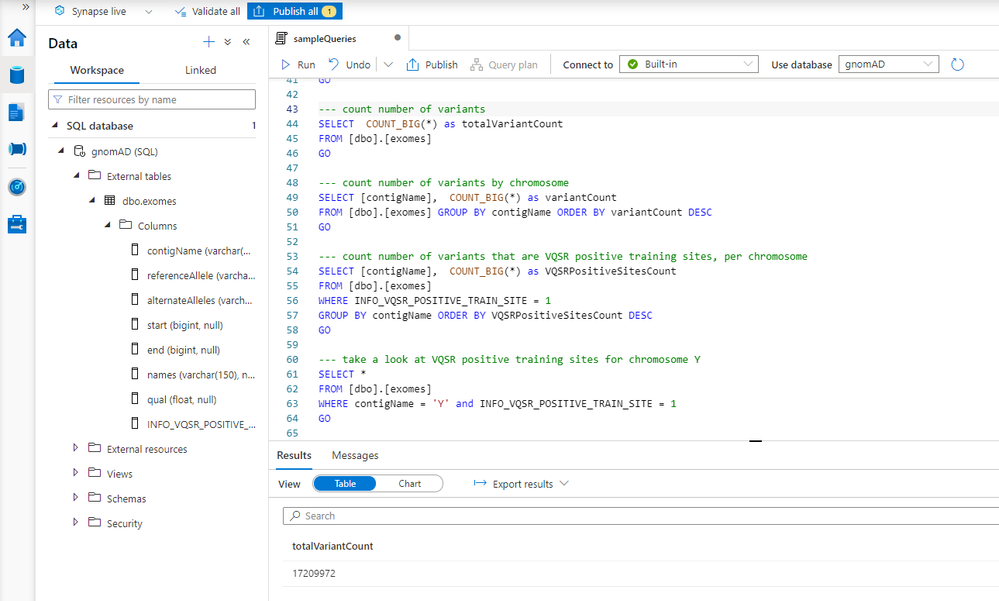
Task: Undo the last change
Action: [x=350, y=64]
